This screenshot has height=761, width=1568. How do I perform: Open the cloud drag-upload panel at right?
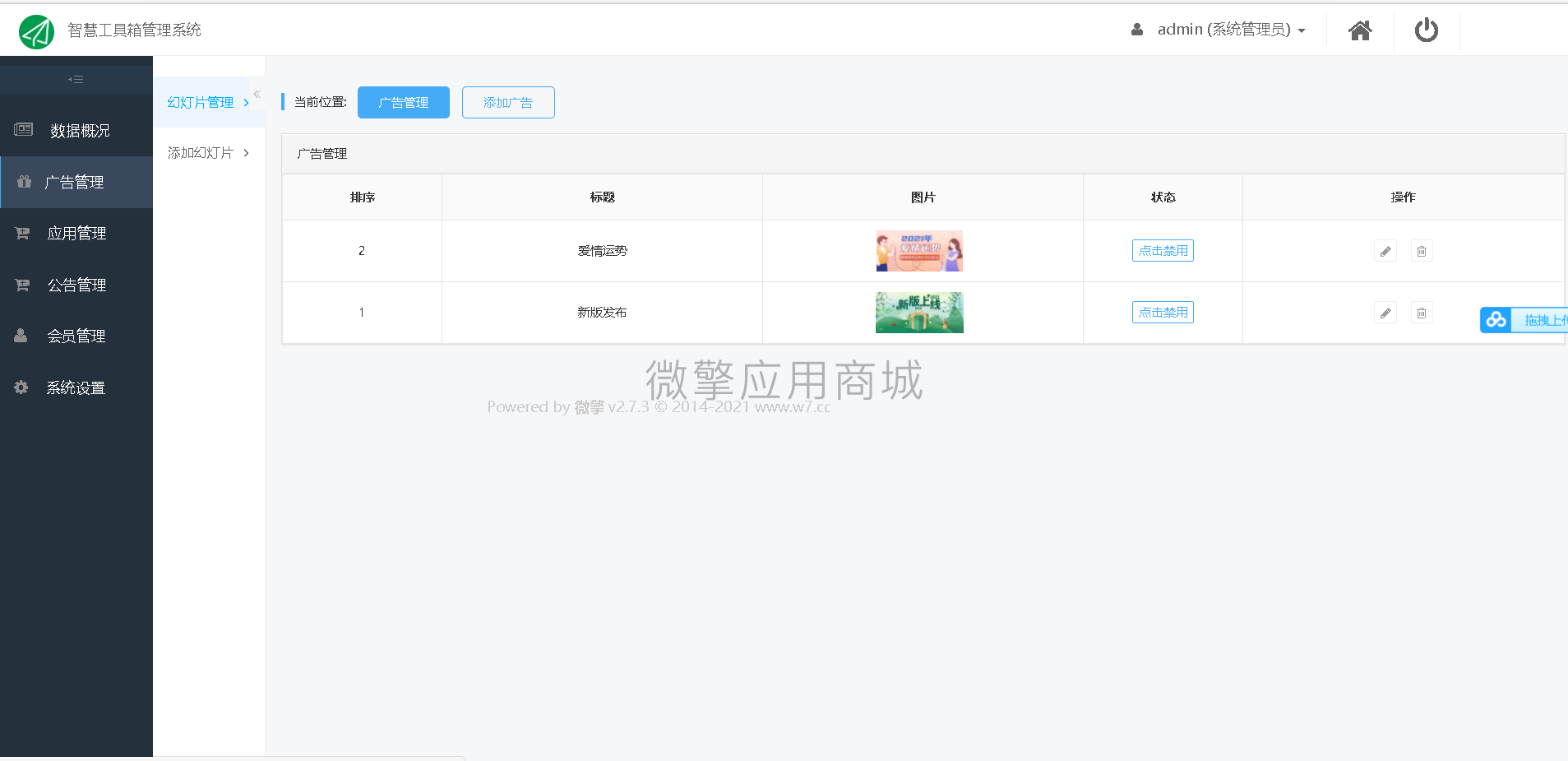pyautogui.click(x=1496, y=320)
